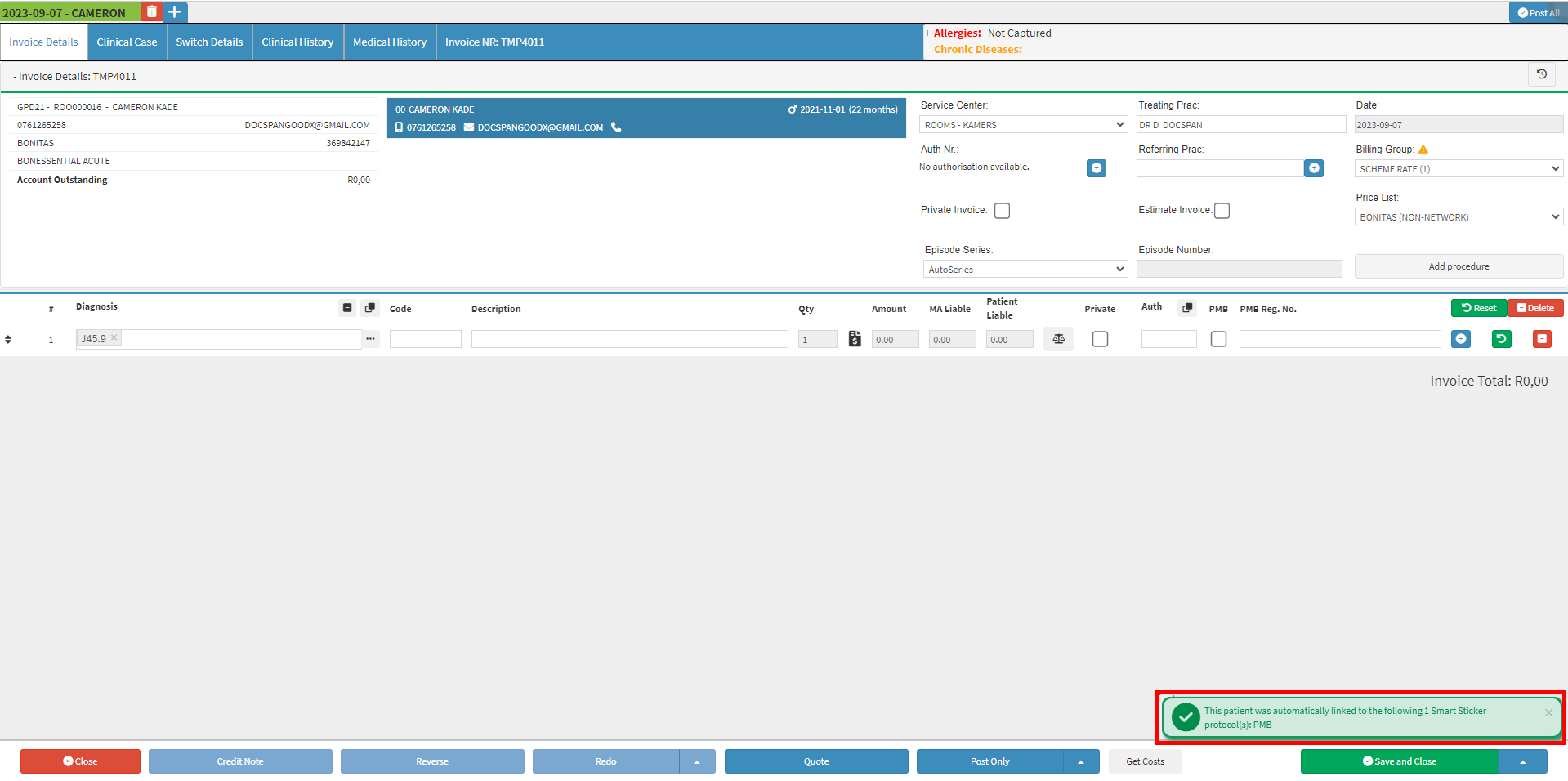The image size is (1568, 781).
Task: Click the Description input field
Action: click(629, 339)
